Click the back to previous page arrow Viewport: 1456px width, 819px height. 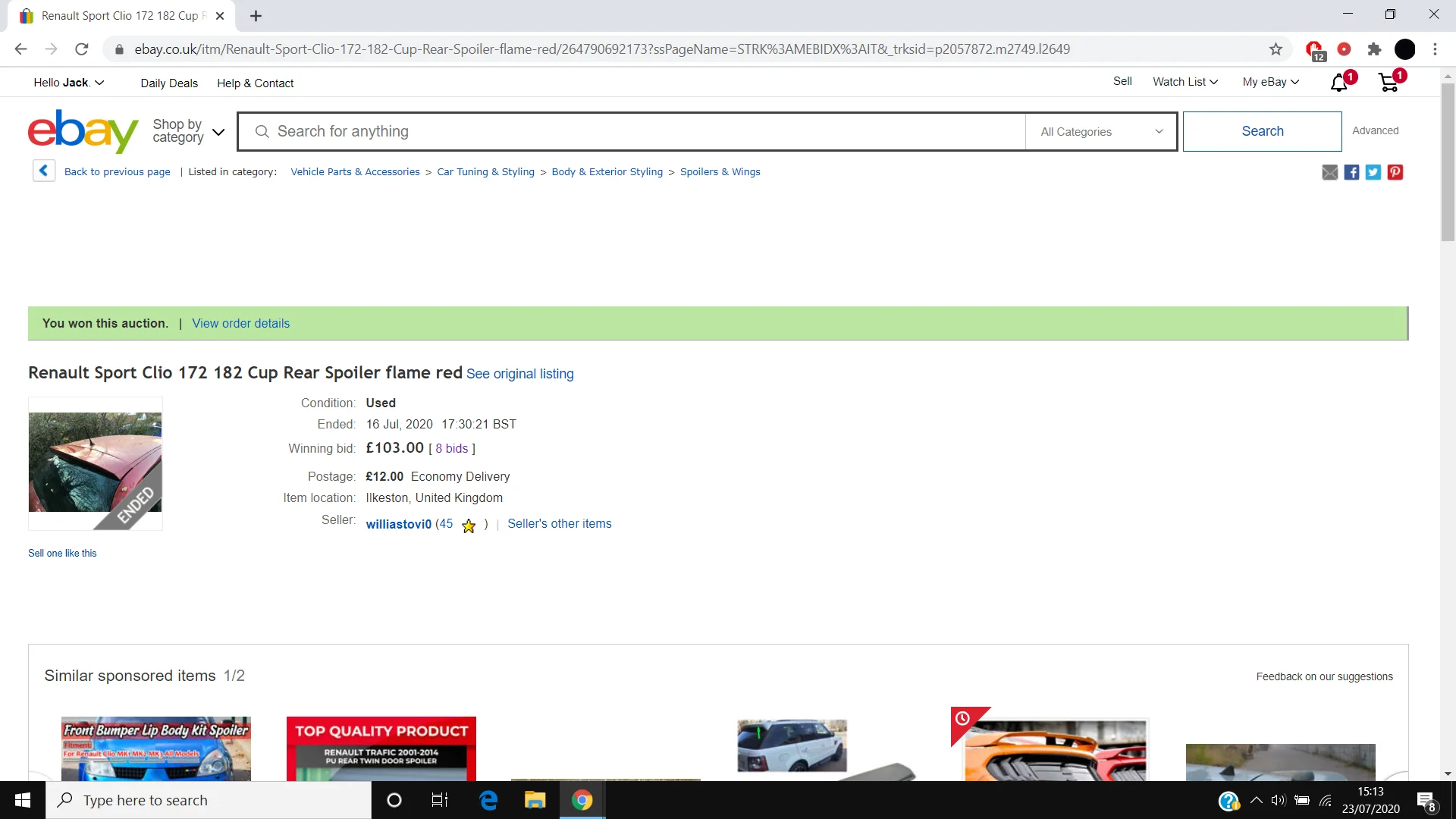(44, 171)
